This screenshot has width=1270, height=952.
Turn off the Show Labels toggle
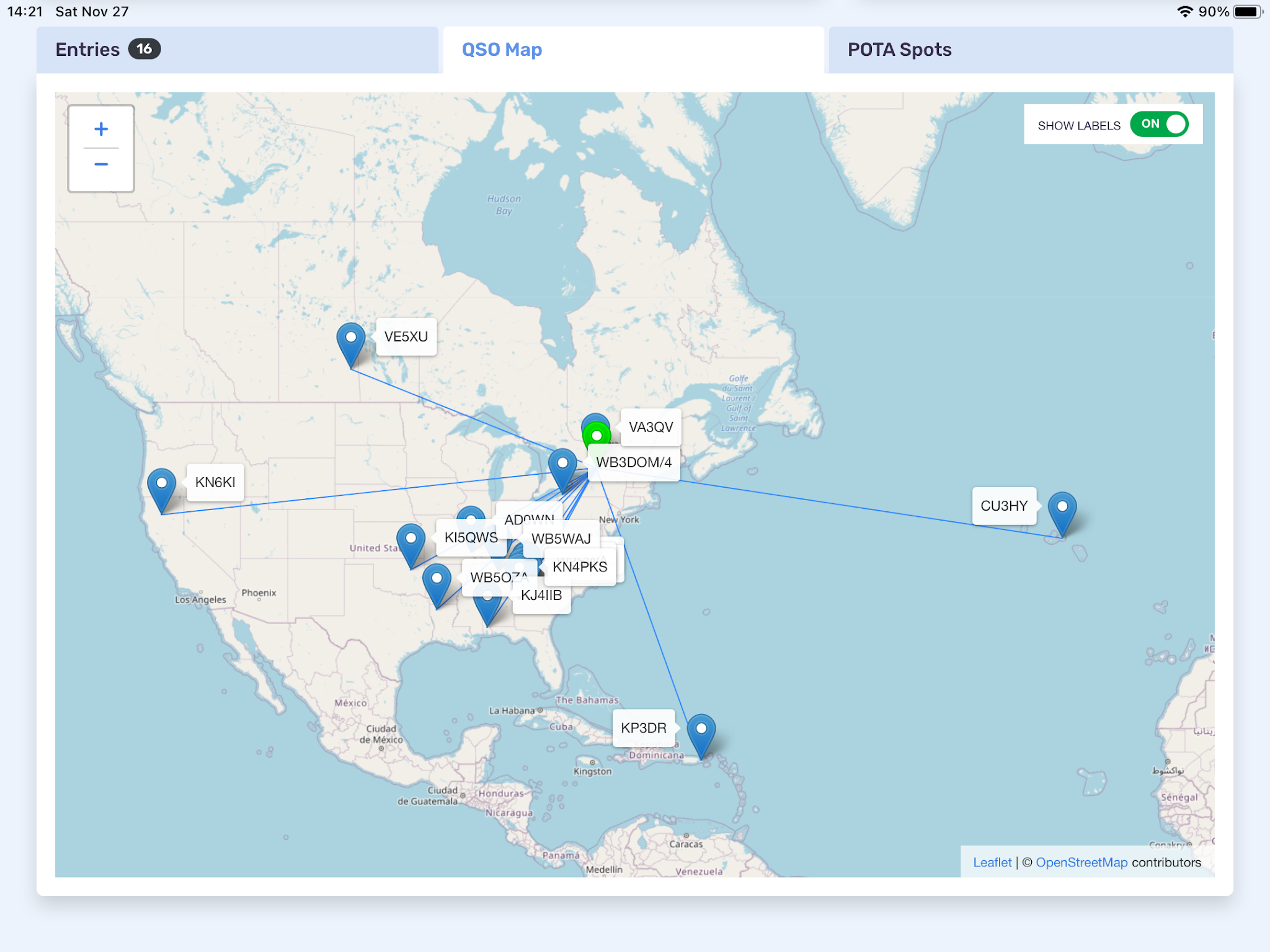pyautogui.click(x=1158, y=124)
